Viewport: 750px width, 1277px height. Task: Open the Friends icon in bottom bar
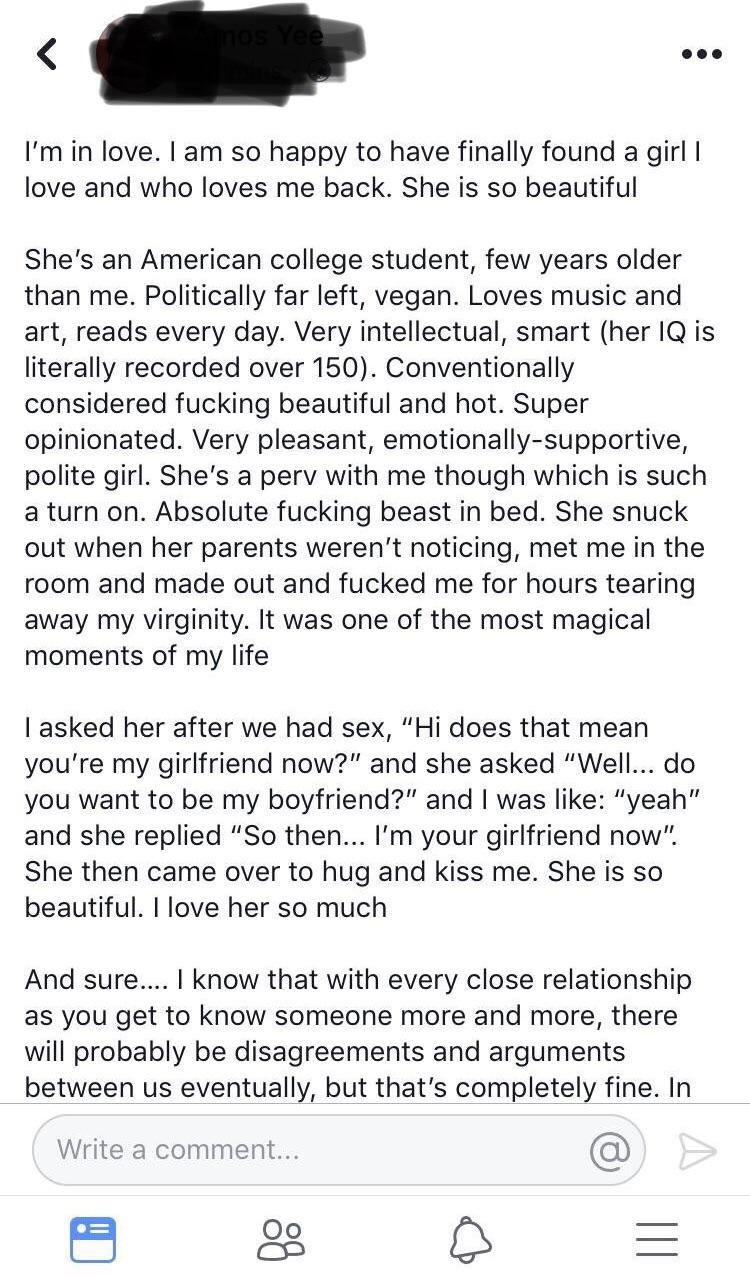pos(280,1238)
